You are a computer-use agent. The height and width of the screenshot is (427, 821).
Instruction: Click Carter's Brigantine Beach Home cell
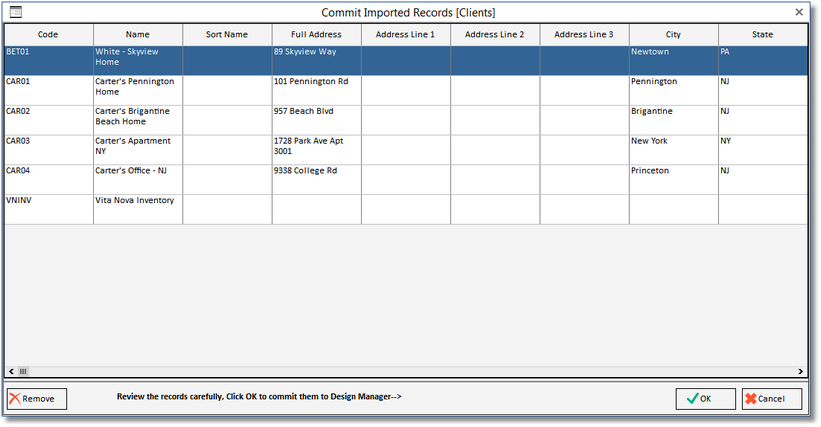[x=138, y=120]
